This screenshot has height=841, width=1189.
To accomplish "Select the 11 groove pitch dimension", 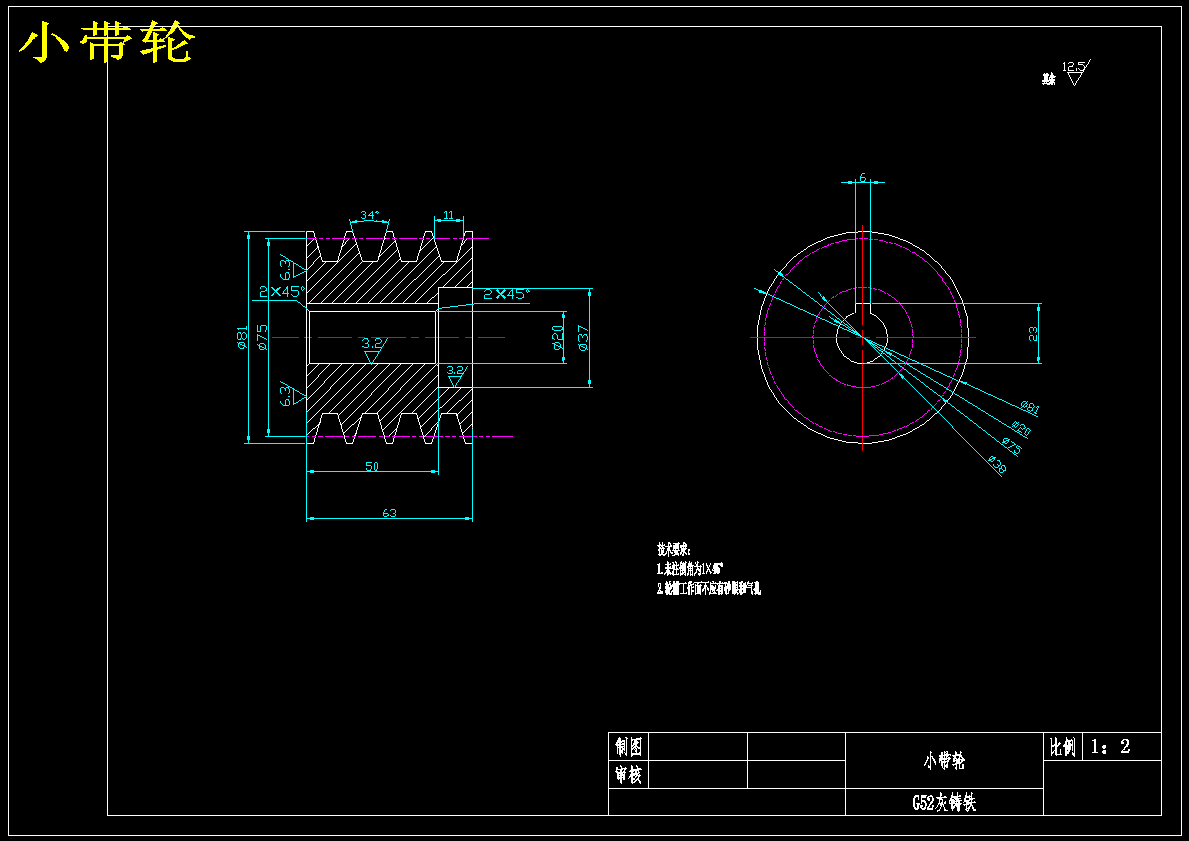I will (x=448, y=215).
